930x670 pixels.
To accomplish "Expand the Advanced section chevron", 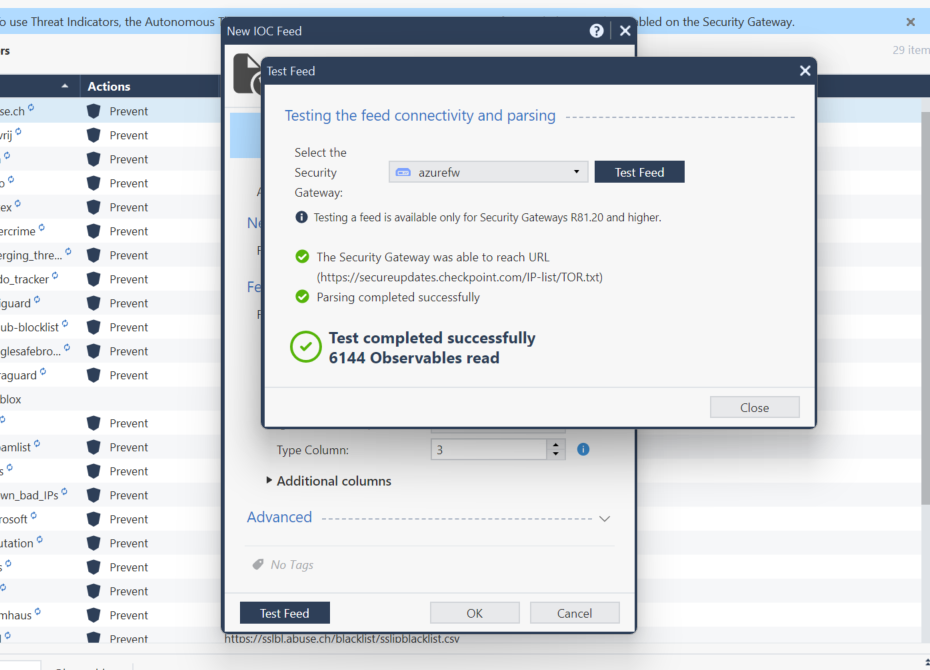I will point(603,518).
